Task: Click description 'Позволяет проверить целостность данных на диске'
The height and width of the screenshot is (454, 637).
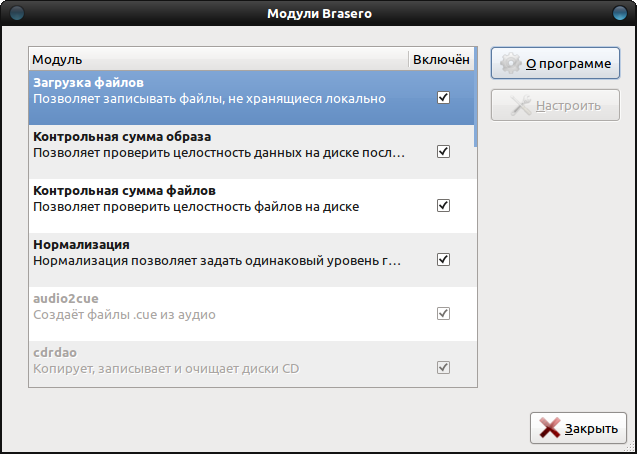Action: coord(219,153)
